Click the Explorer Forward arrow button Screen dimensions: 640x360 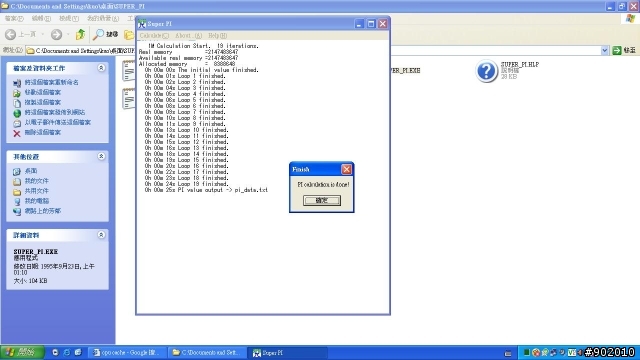56,34
